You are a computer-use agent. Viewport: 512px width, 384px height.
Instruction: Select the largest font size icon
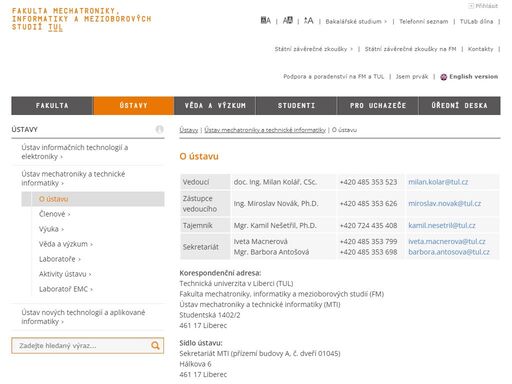[308, 21]
